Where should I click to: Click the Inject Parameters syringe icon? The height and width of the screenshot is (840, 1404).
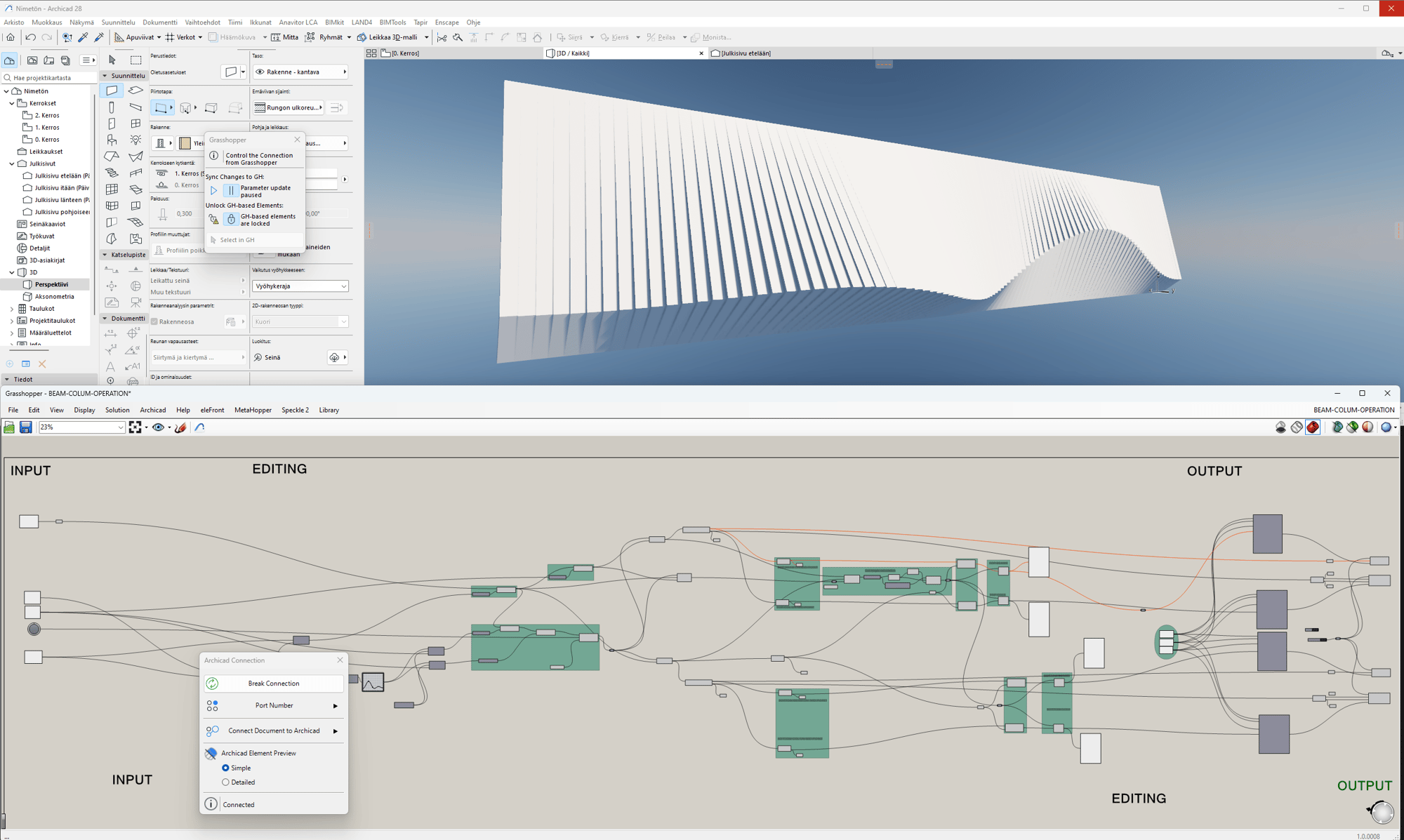point(99,37)
